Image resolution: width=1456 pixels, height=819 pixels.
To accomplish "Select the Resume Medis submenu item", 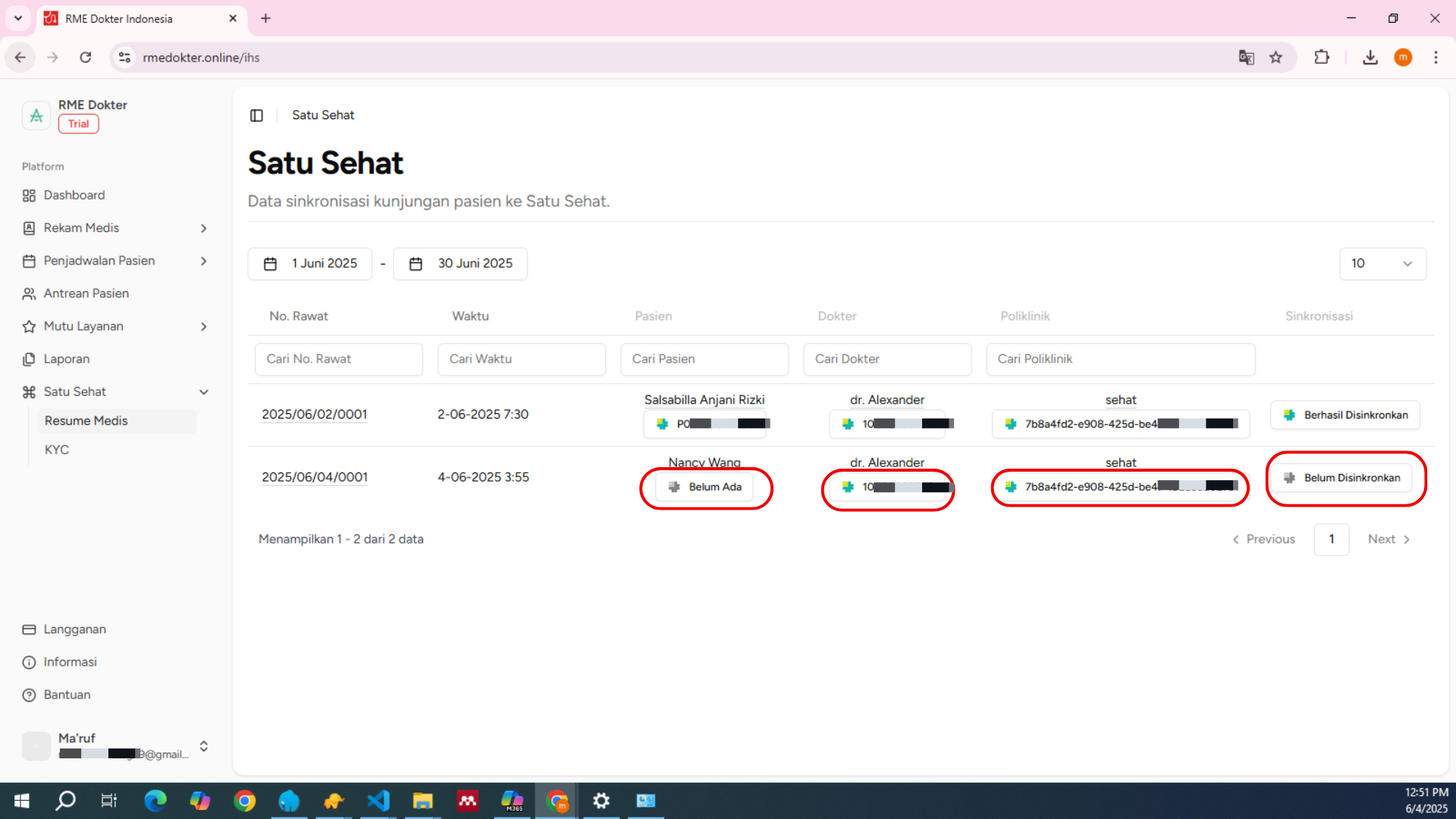I will click(x=86, y=421).
